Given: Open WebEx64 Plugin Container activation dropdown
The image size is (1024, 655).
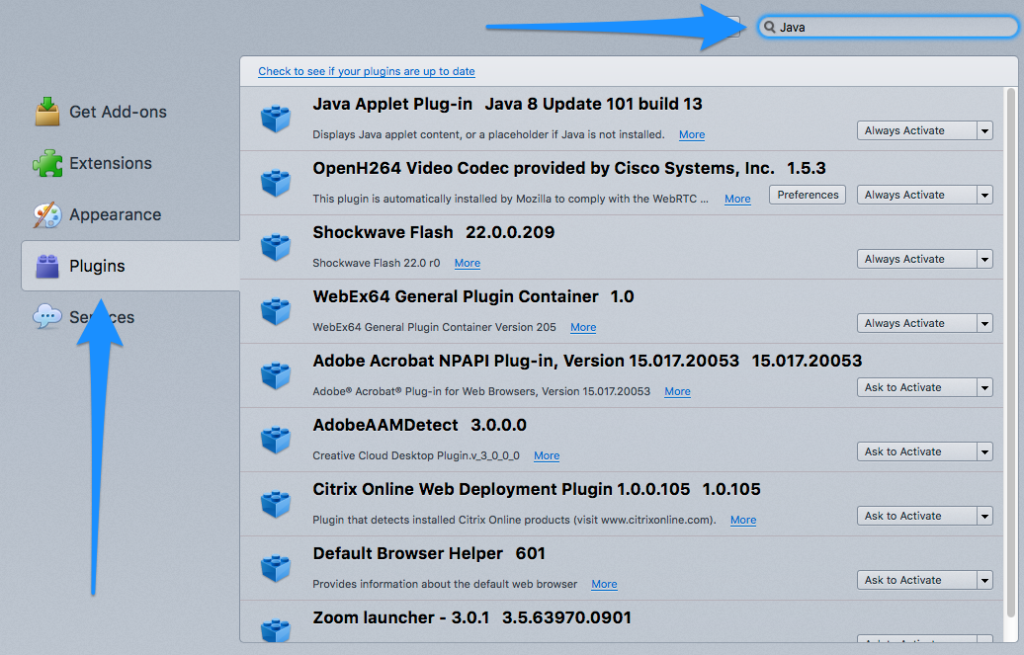Looking at the screenshot, I should click(x=925, y=323).
